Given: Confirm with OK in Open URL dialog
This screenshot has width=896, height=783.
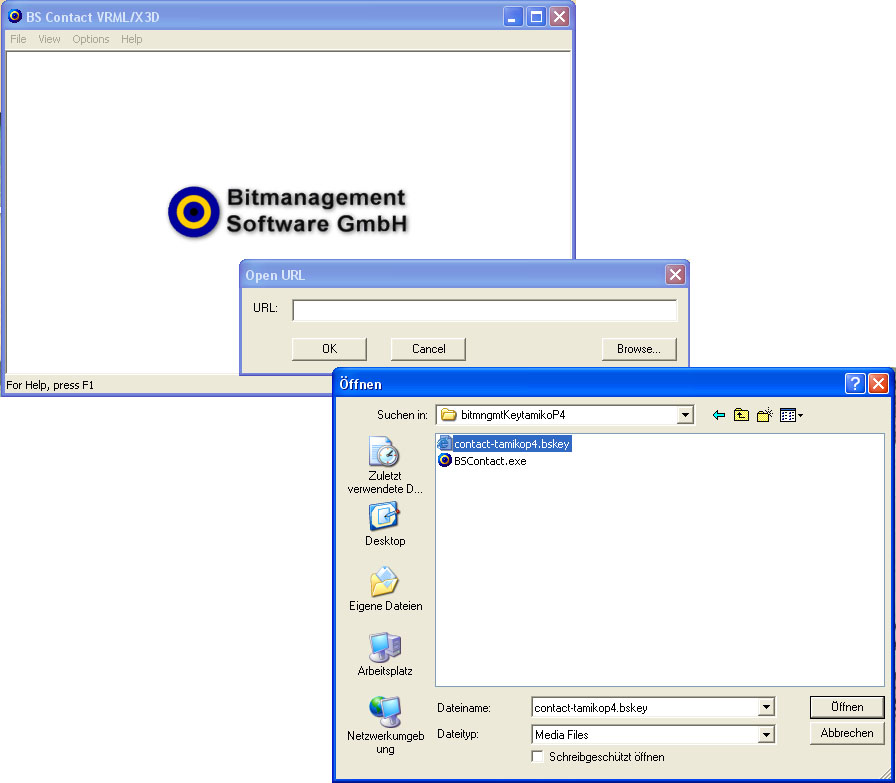Looking at the screenshot, I should pyautogui.click(x=329, y=349).
